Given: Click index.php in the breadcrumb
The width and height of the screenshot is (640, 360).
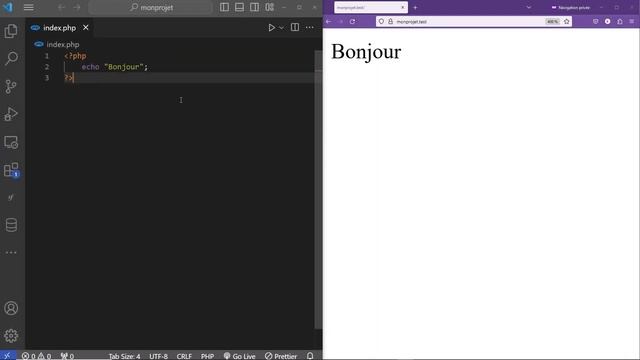Looking at the screenshot, I should [x=62, y=44].
